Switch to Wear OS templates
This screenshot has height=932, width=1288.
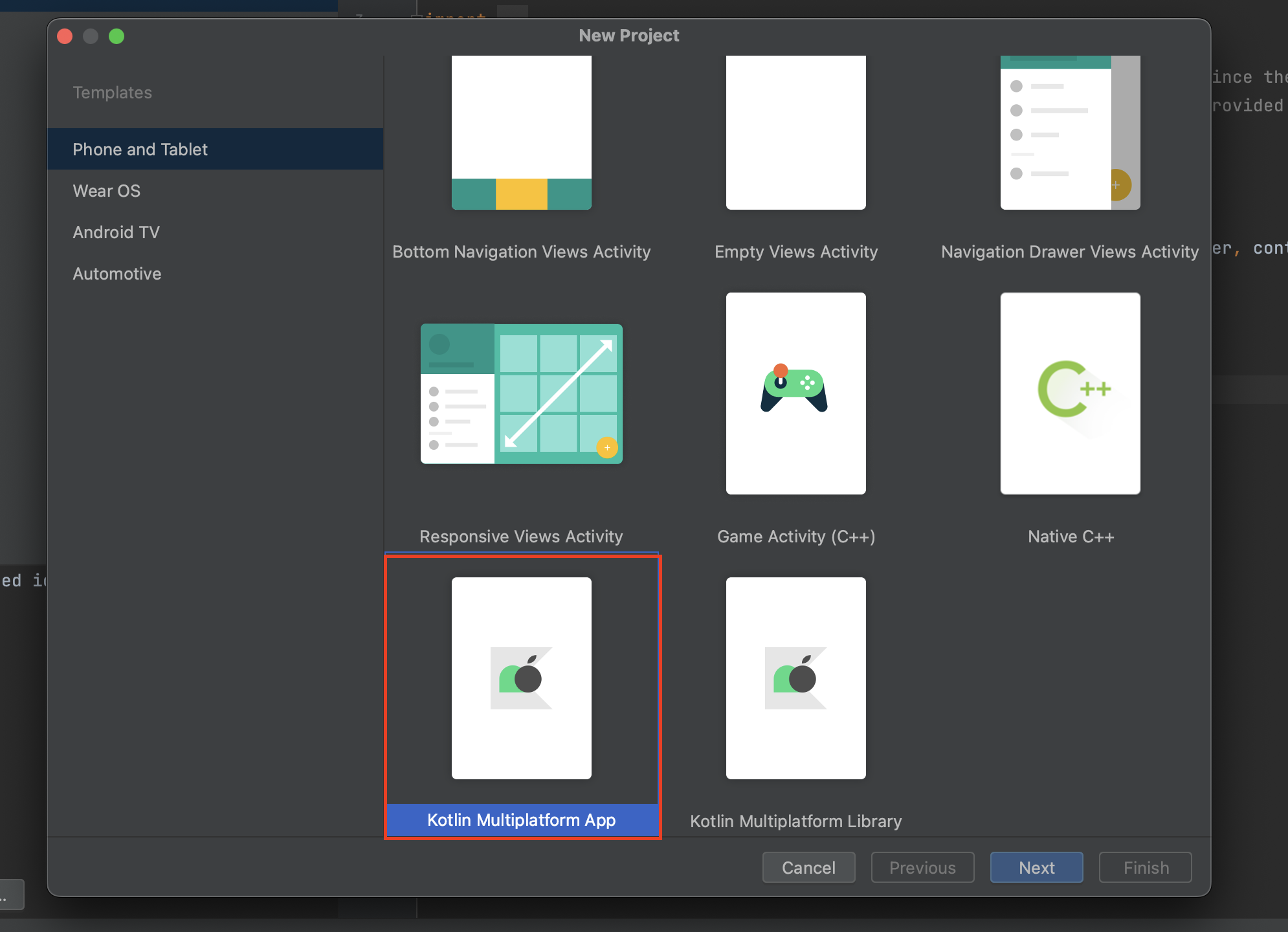tap(215, 191)
